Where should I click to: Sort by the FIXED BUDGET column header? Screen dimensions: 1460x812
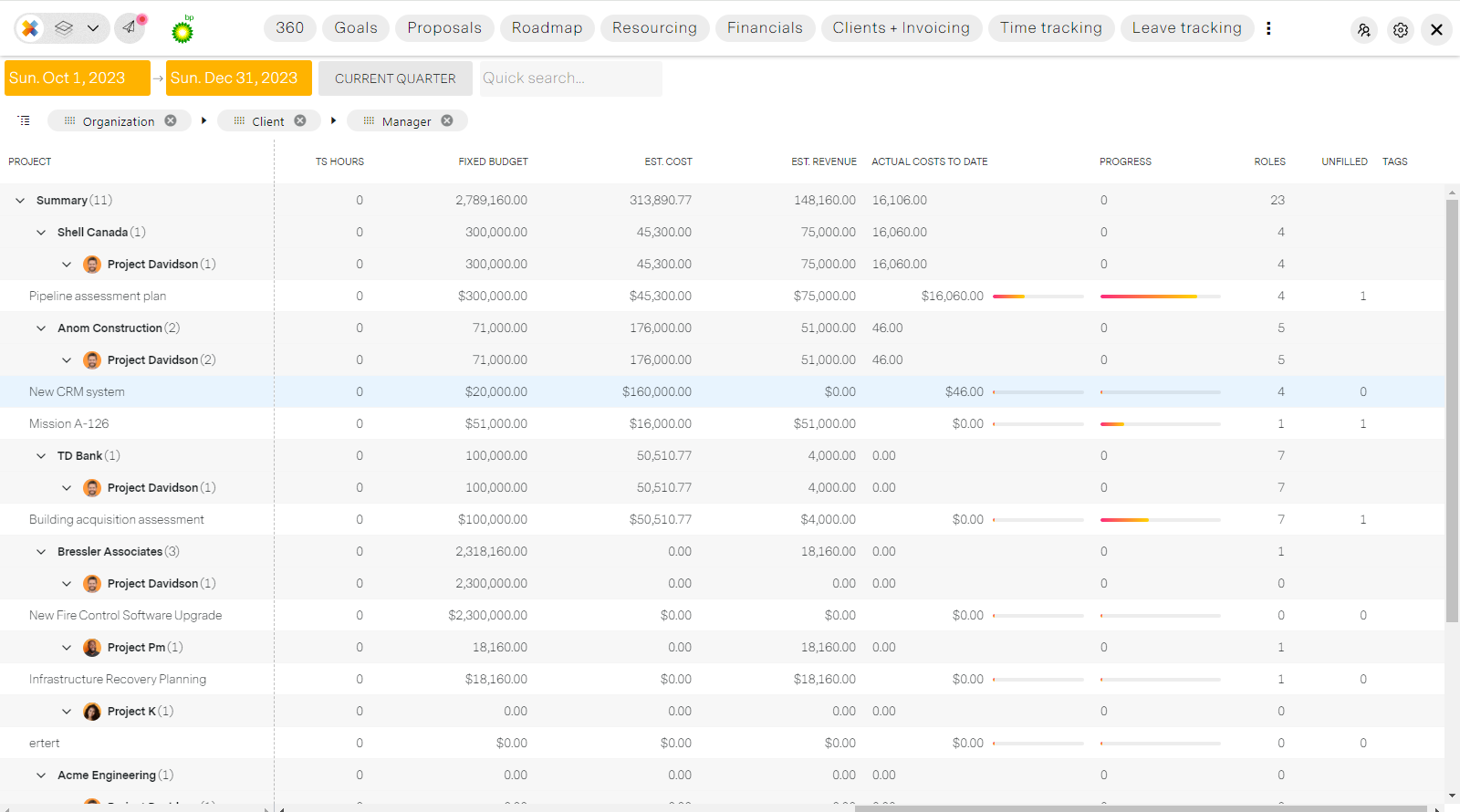coord(493,161)
